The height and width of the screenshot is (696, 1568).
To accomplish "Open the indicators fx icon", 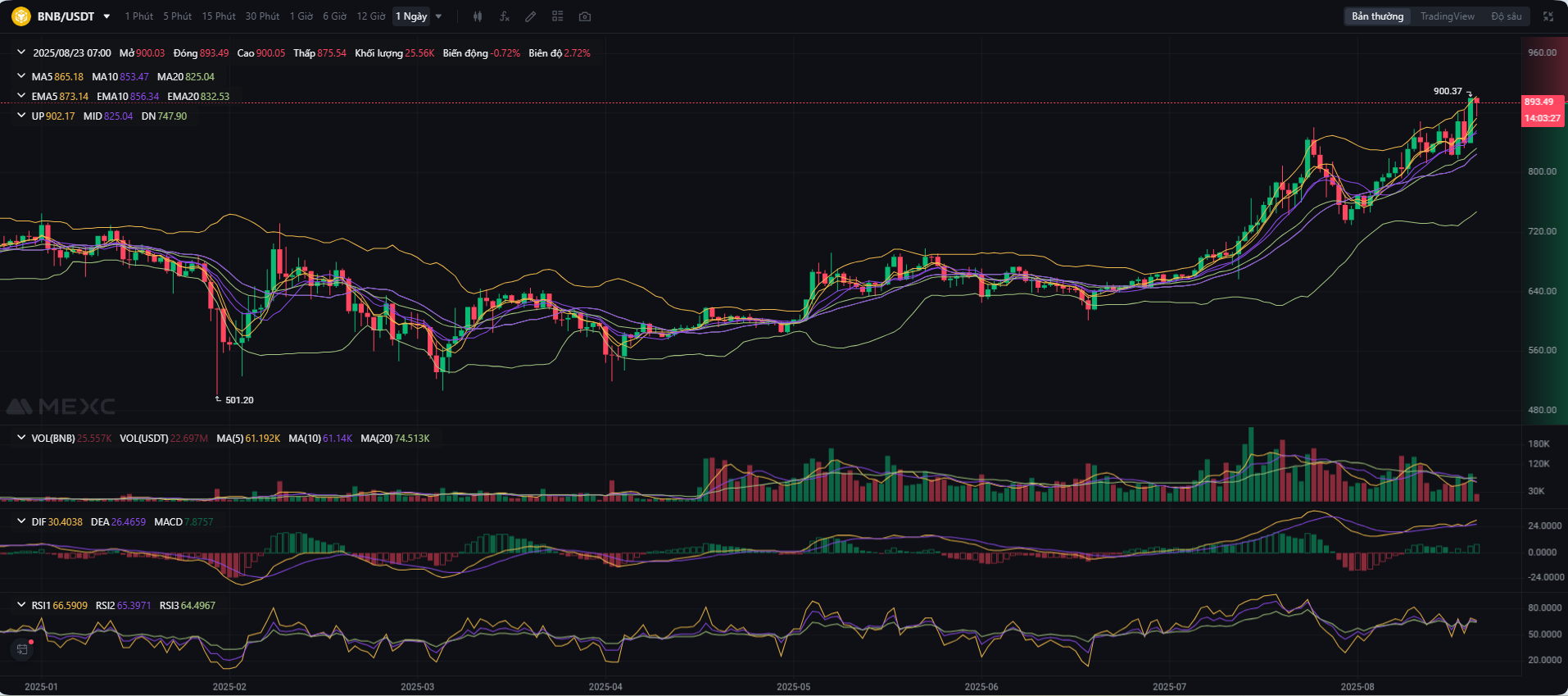I will (x=505, y=16).
